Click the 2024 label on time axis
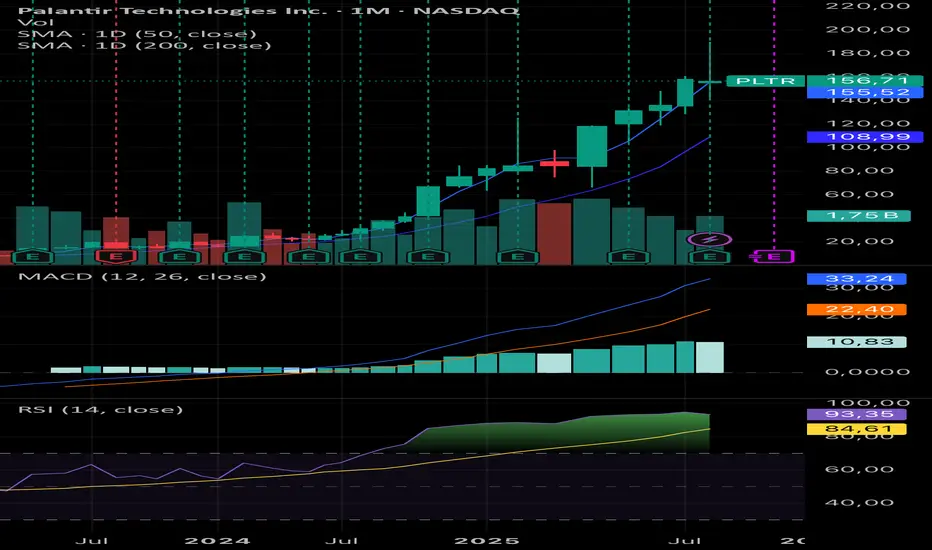The image size is (932, 550). [217, 541]
